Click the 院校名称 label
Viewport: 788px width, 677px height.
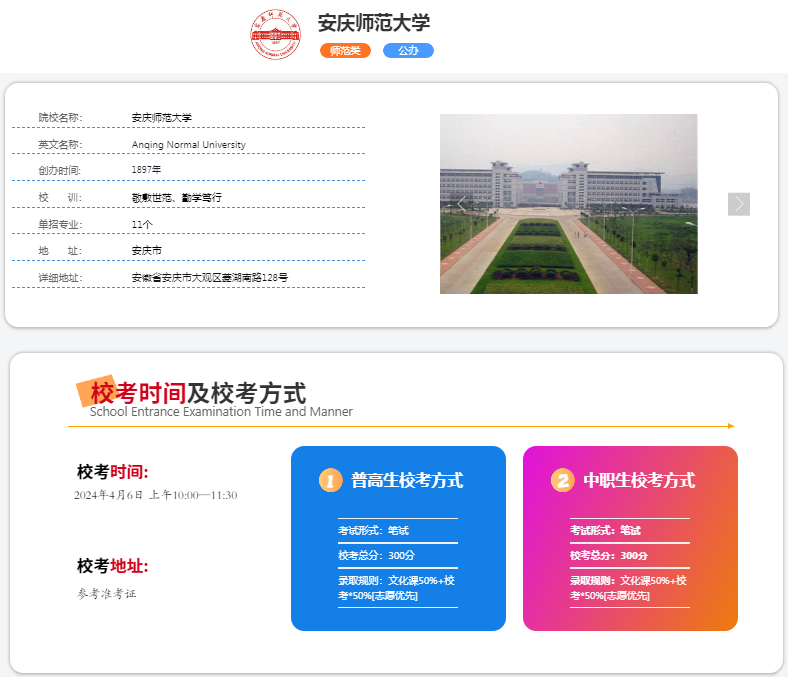60,118
